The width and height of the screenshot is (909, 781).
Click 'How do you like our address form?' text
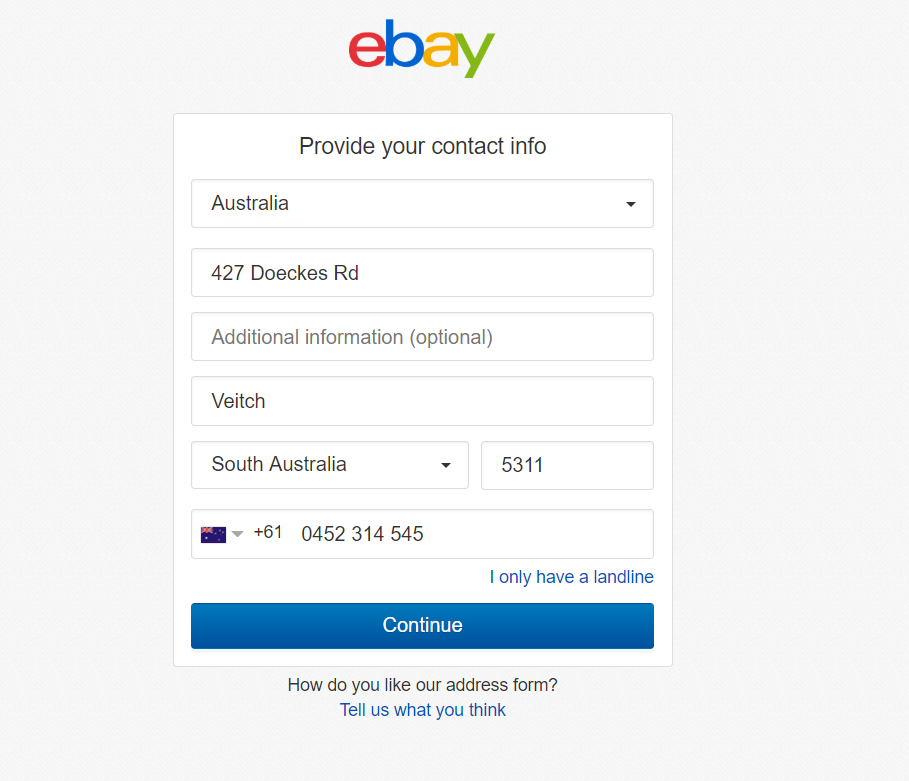pos(422,685)
